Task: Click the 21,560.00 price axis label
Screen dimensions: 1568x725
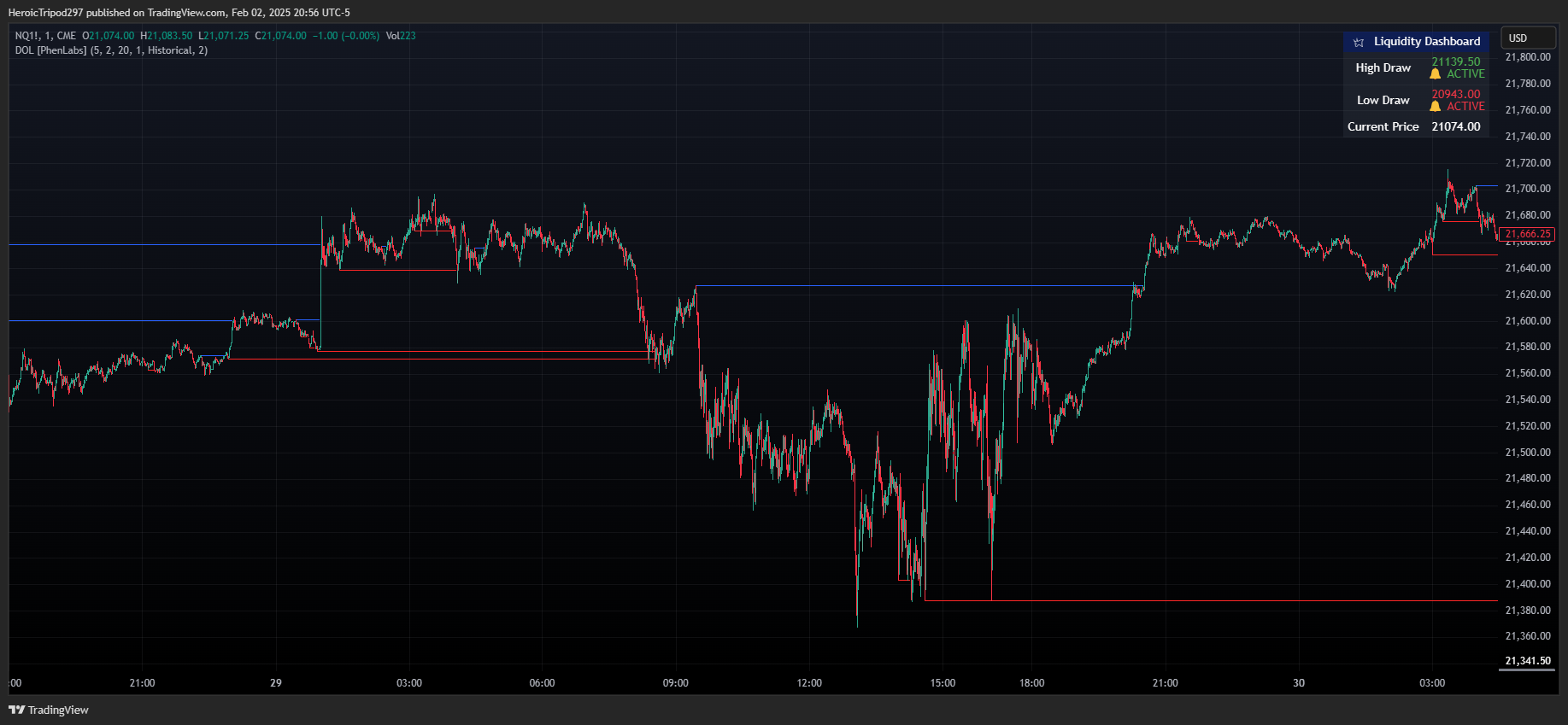Action: coord(1528,373)
